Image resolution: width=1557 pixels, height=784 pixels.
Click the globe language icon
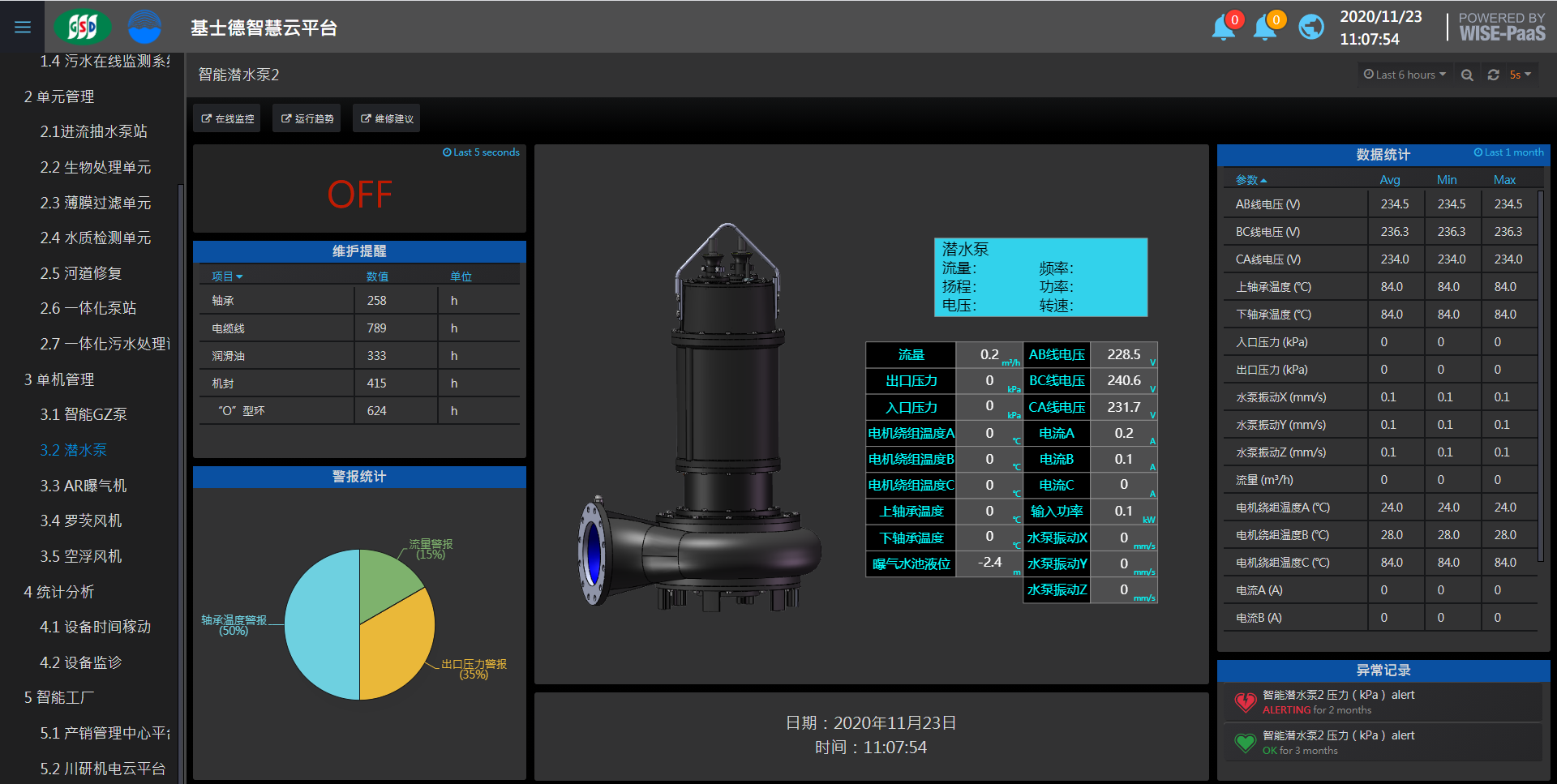point(1310,28)
